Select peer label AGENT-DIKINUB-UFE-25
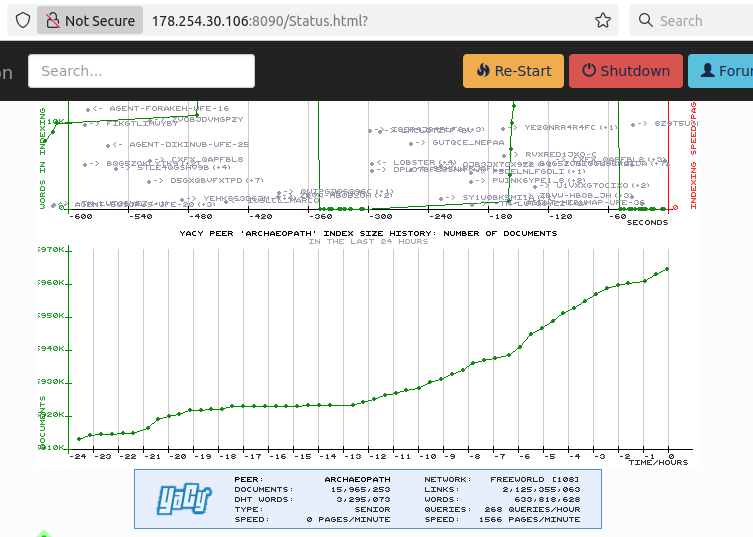This screenshot has width=753, height=537. point(189,144)
